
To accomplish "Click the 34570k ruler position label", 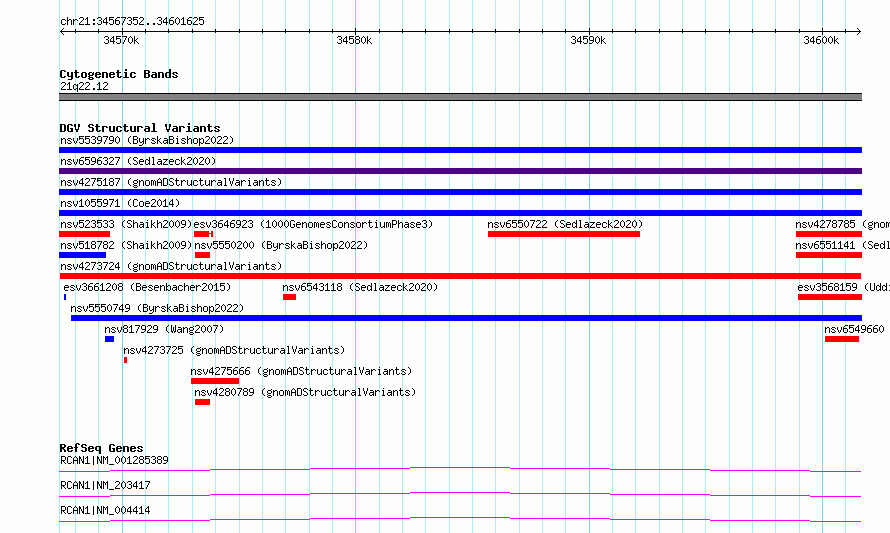I will coord(121,40).
